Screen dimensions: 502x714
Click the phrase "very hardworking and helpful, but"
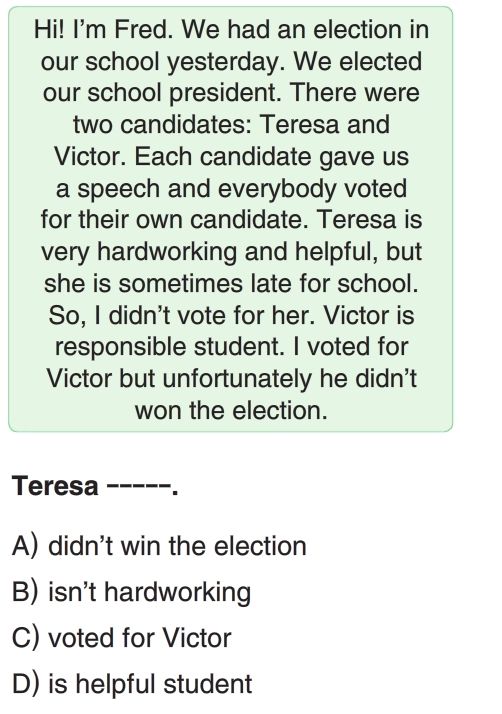coord(231,252)
